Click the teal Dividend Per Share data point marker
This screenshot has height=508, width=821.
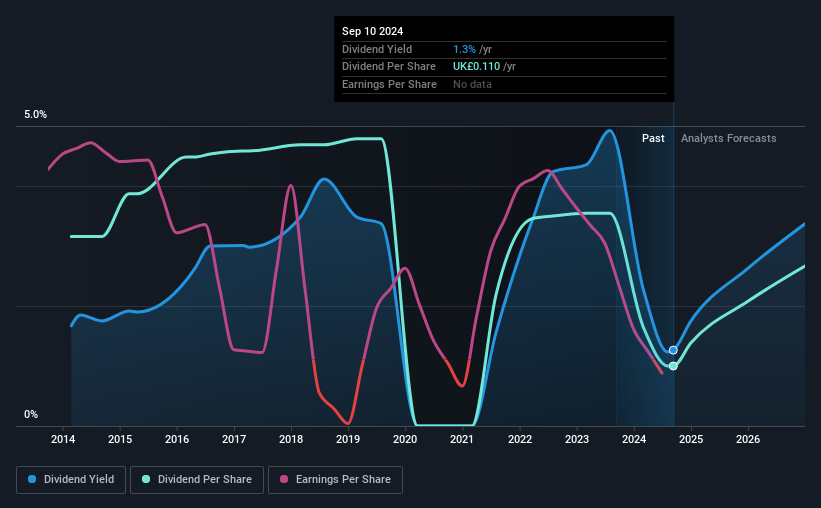pyautogui.click(x=673, y=366)
